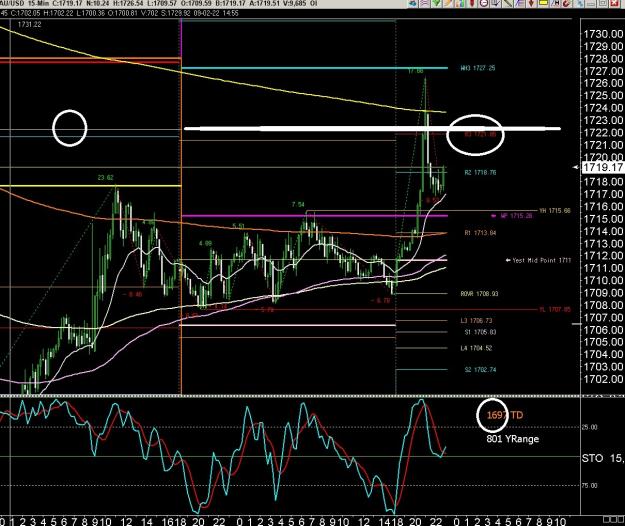Click the purple horizontal lines toolbar icon
The image size is (625, 526).
(x=425, y=3)
